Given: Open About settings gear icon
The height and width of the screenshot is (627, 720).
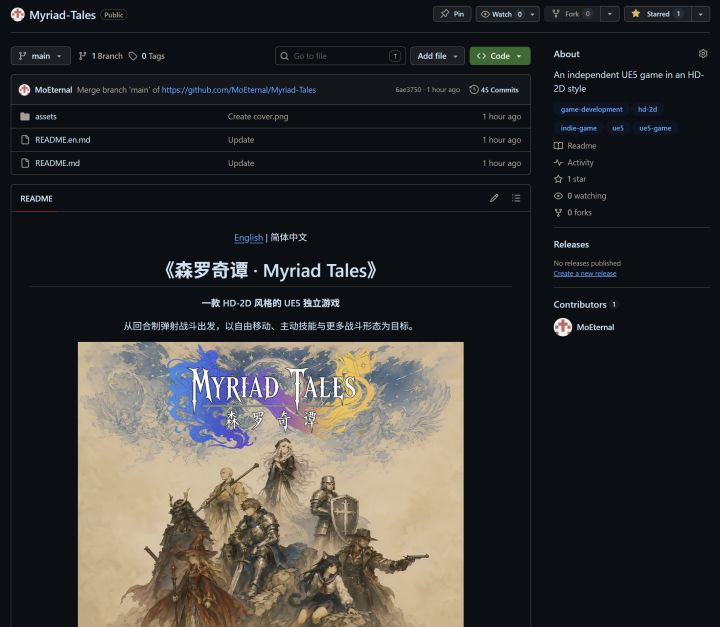Looking at the screenshot, I should [x=703, y=54].
